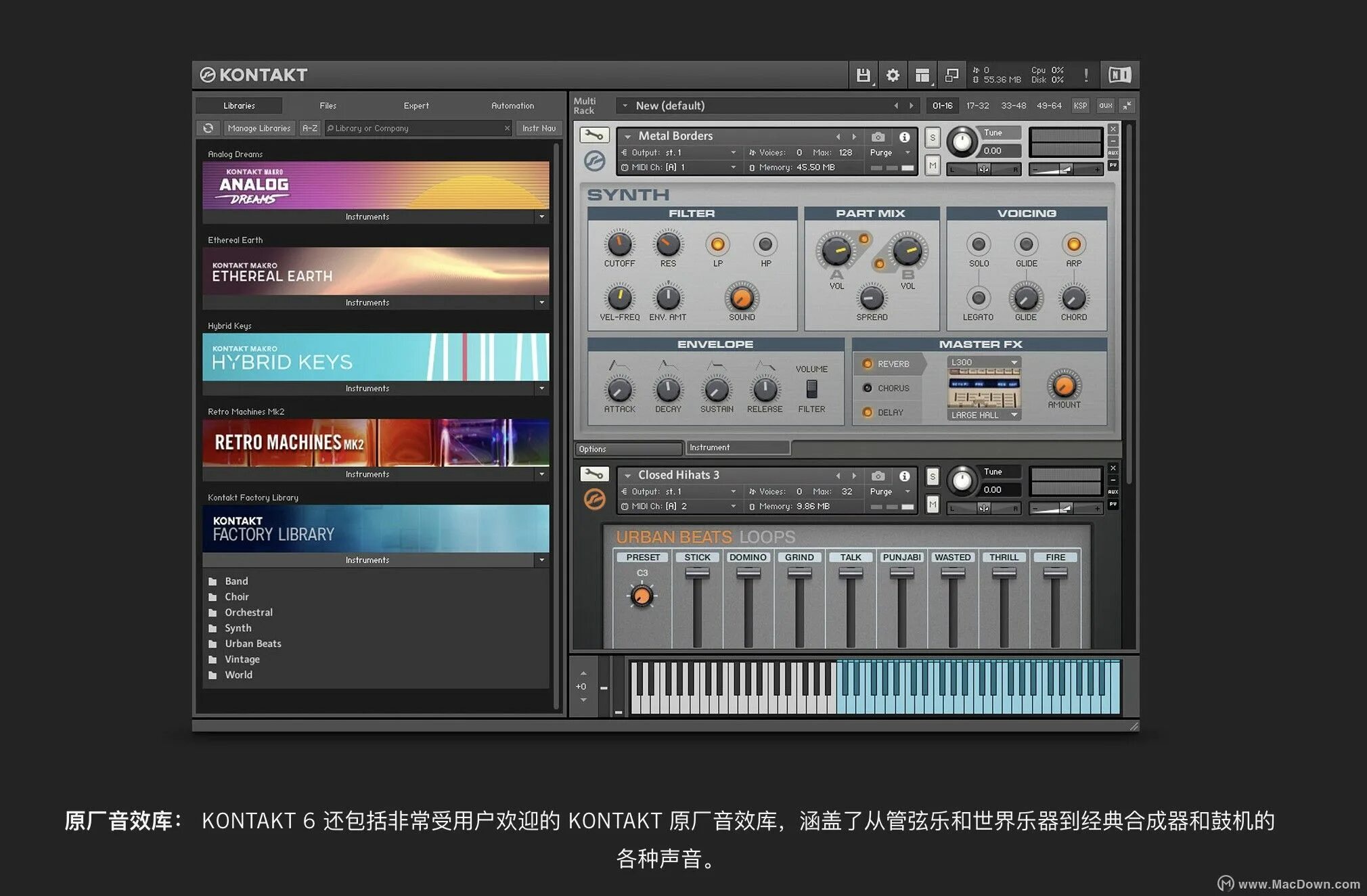Viewport: 1367px width, 896px height.
Task: Click the STICK loop volume fader
Action: [697, 573]
